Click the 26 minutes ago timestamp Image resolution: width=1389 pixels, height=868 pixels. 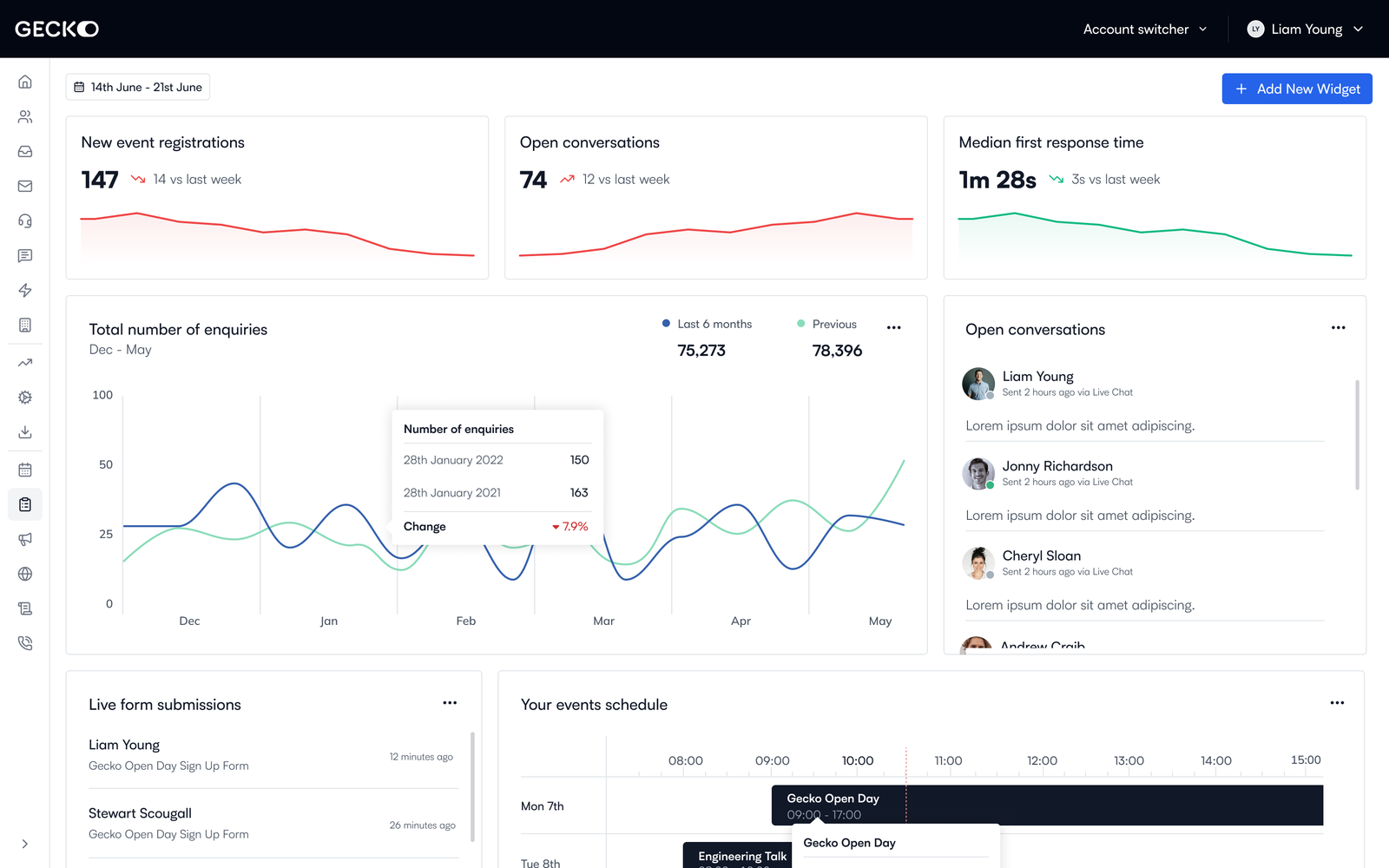point(423,825)
